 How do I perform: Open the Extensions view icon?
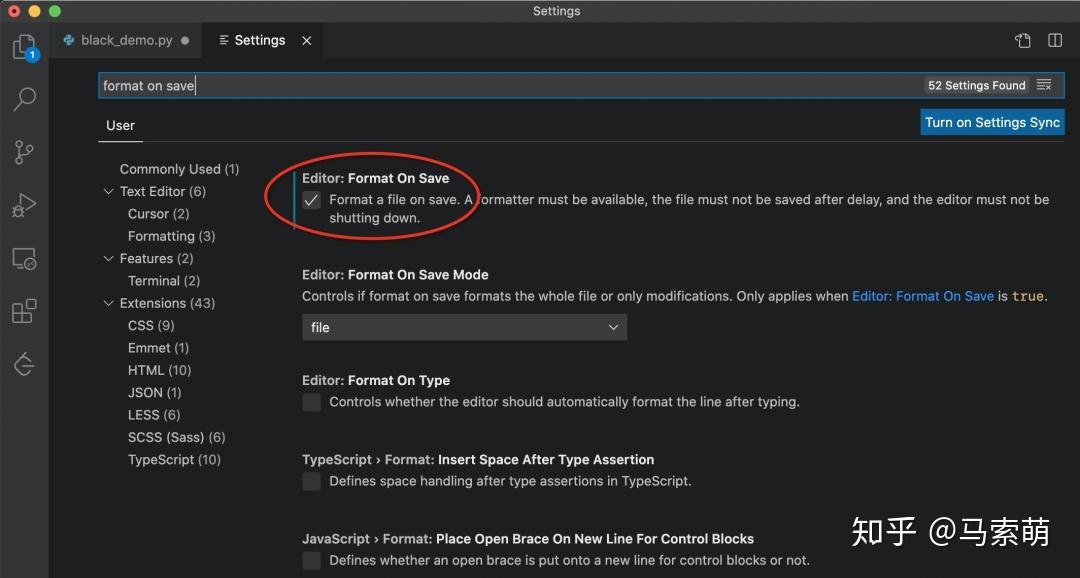[24, 311]
